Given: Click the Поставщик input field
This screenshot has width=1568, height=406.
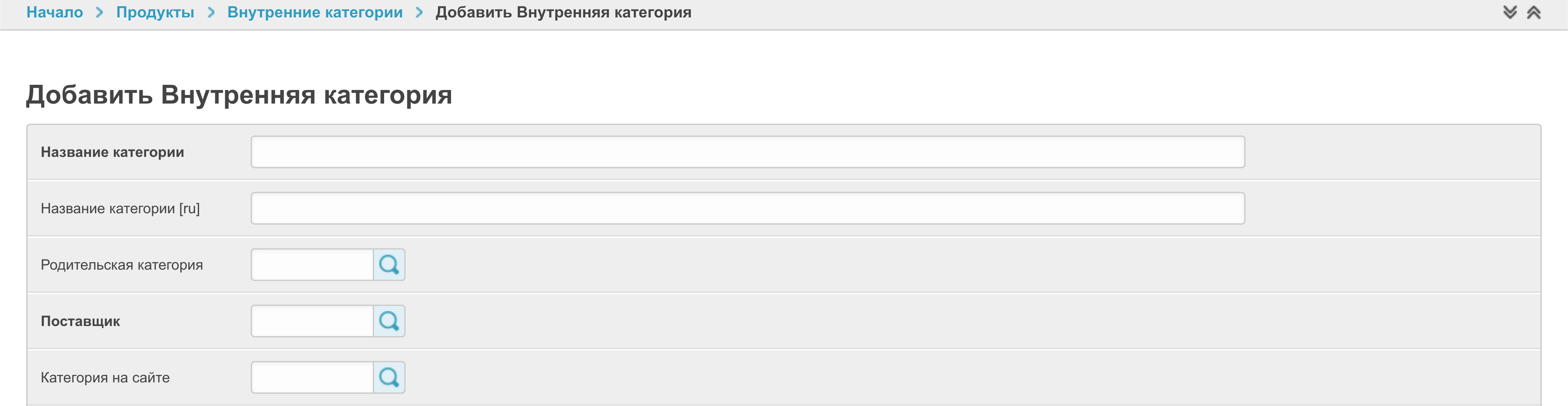Looking at the screenshot, I should (312, 321).
